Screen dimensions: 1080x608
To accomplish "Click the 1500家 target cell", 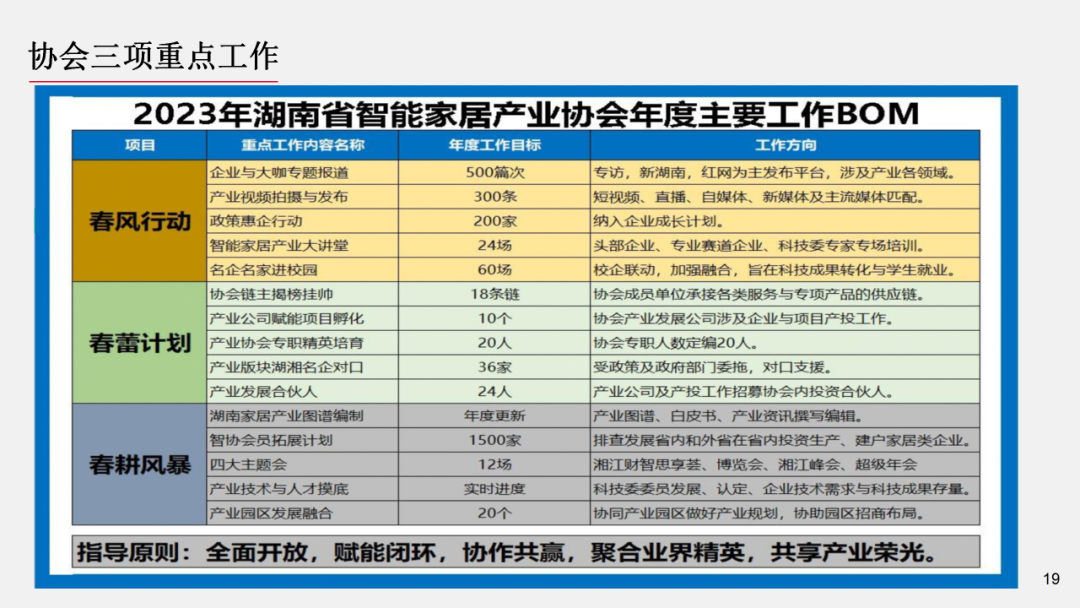I will 494,440.
